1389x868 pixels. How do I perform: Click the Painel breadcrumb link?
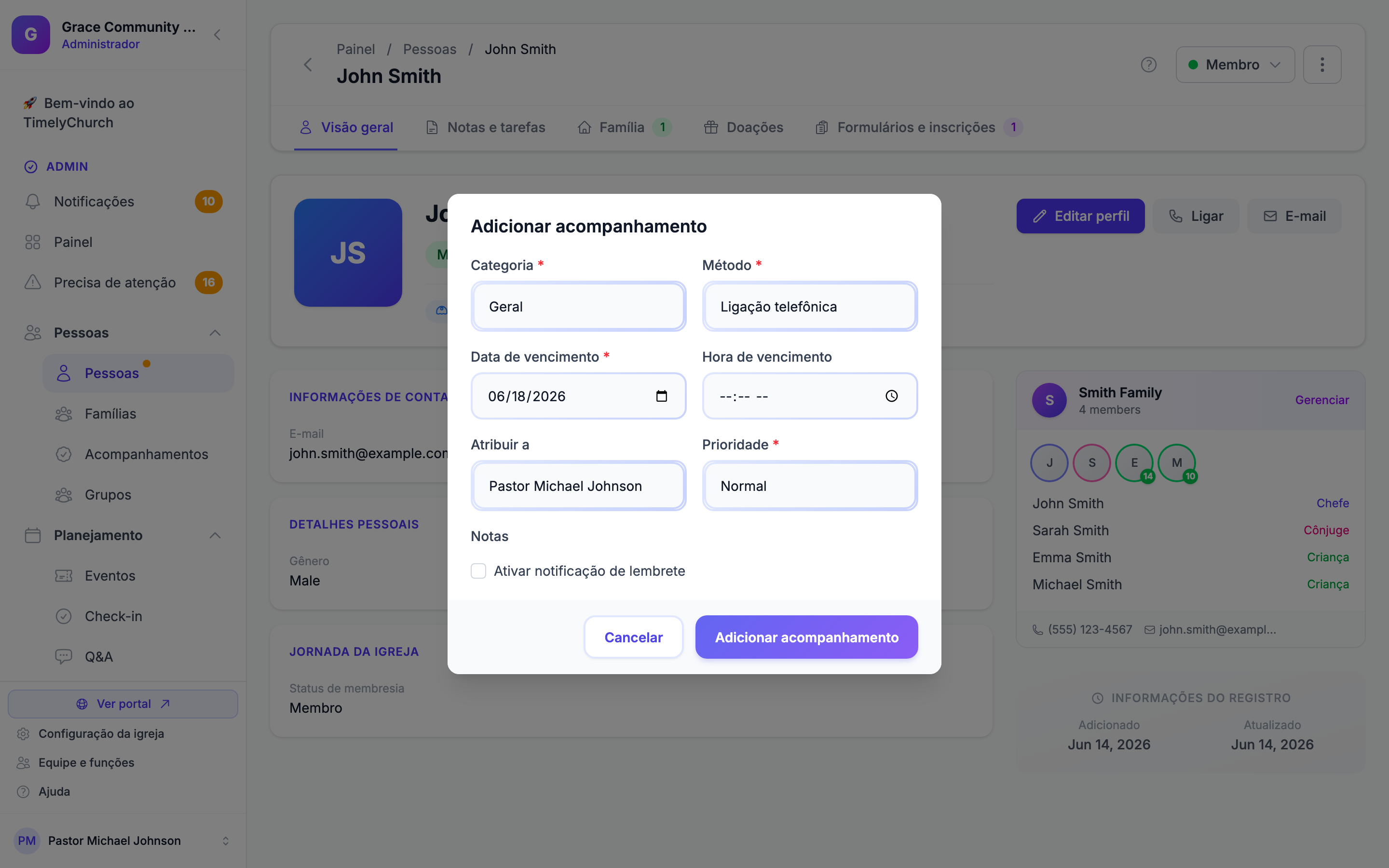click(x=355, y=49)
